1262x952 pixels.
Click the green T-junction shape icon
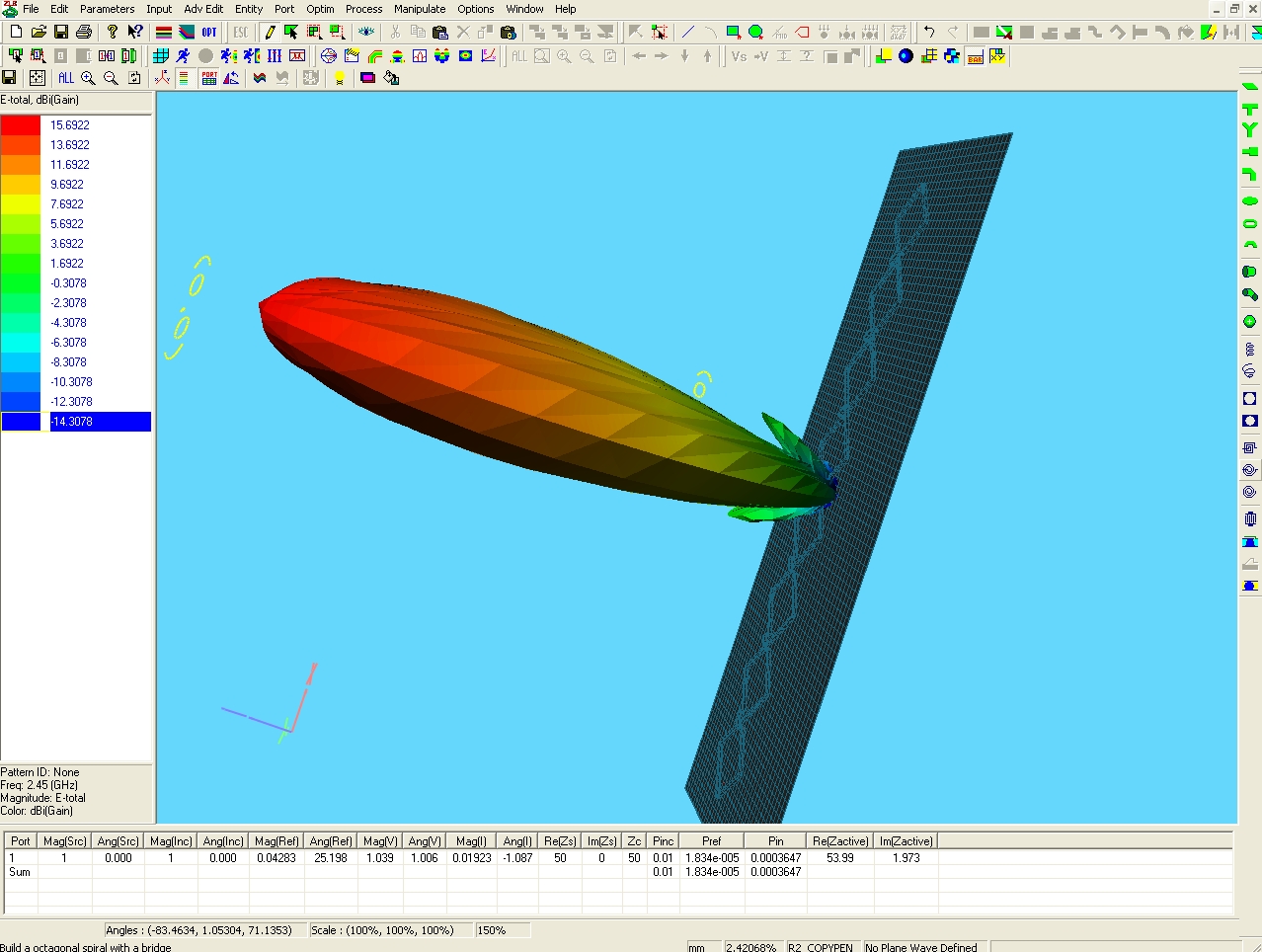(x=1249, y=110)
